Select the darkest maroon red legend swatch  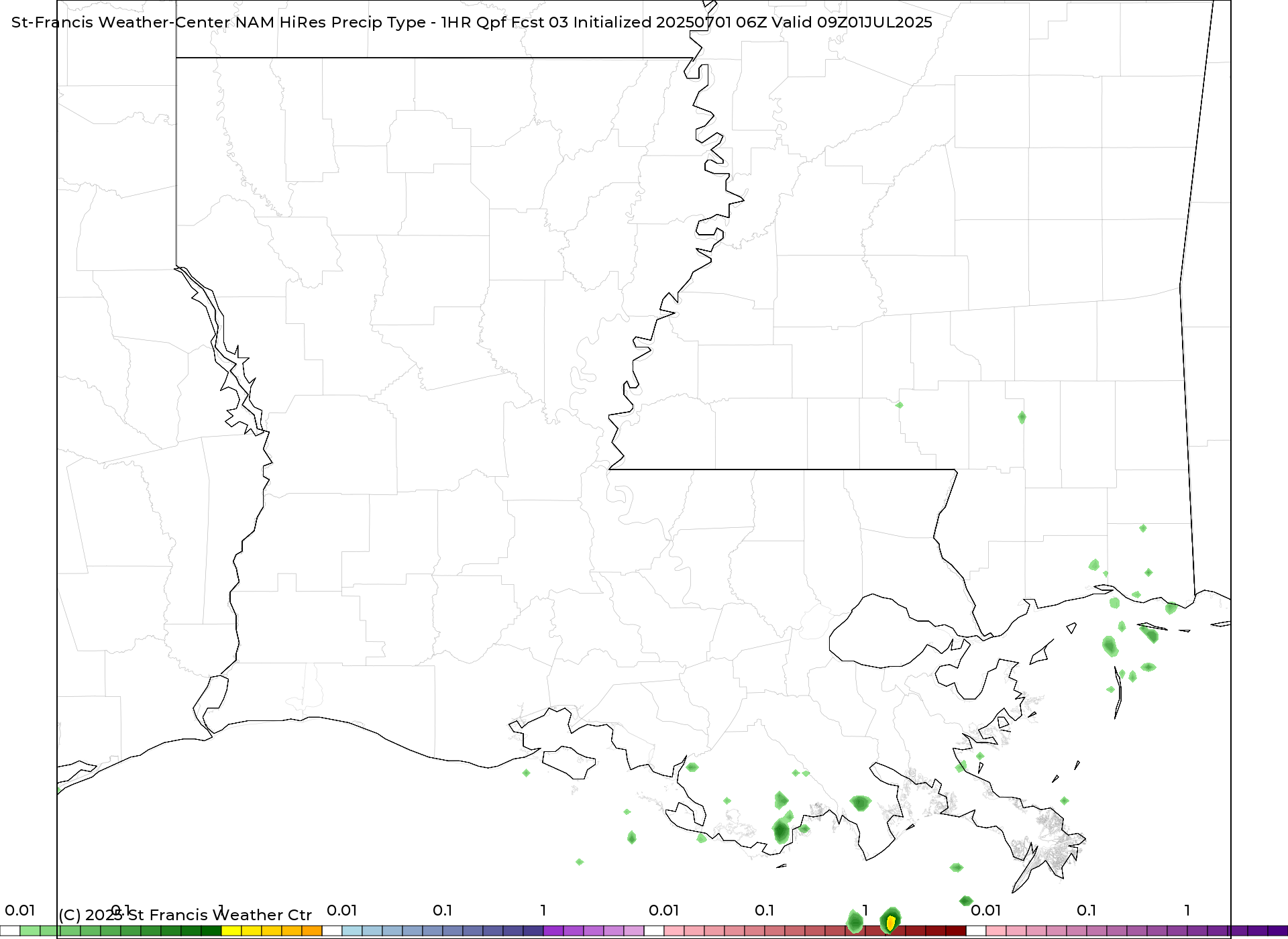956,931
